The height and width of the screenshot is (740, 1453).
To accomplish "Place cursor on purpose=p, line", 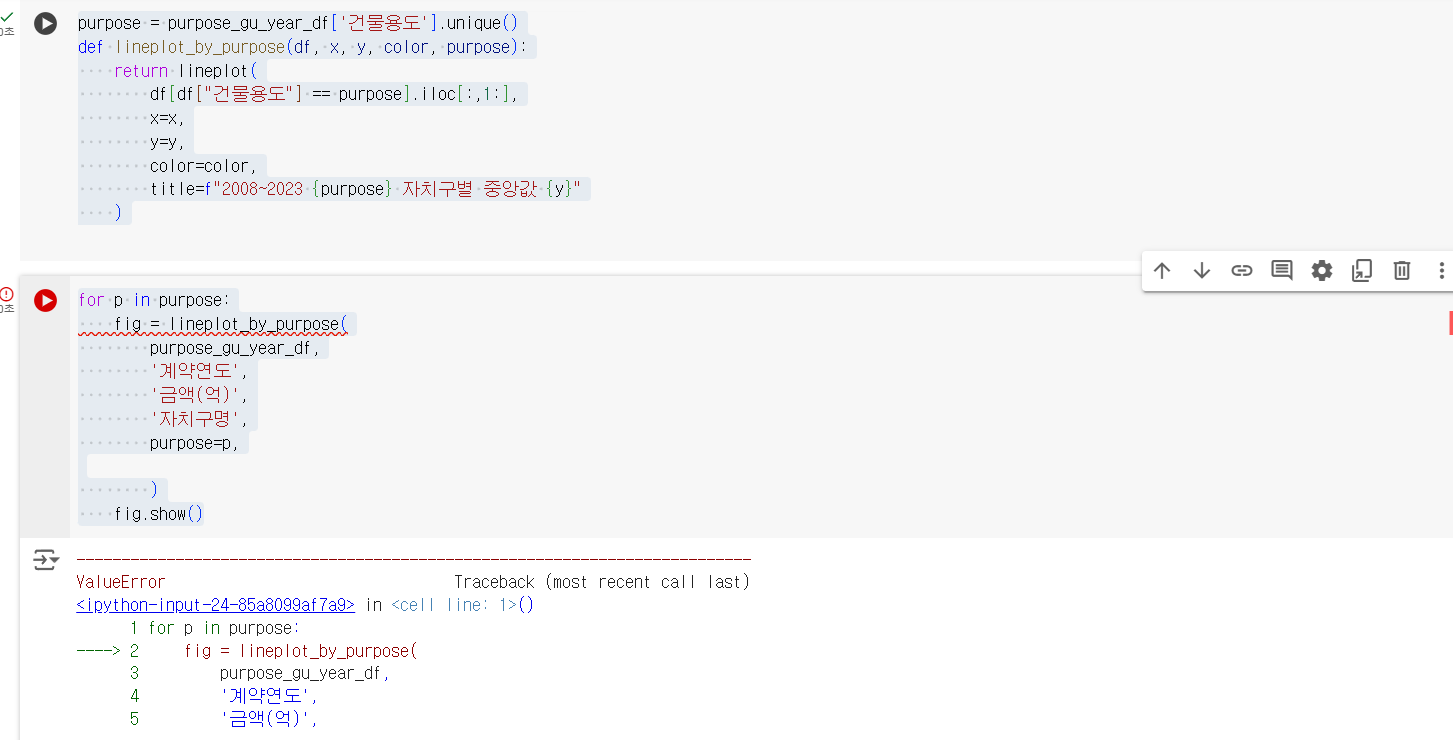I will pos(195,443).
